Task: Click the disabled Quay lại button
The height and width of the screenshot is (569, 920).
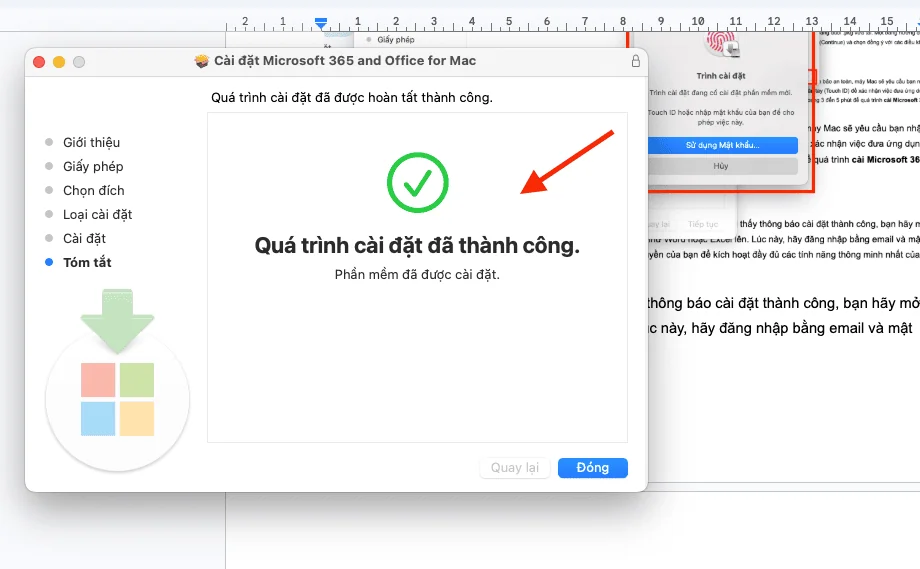Action: click(515, 468)
